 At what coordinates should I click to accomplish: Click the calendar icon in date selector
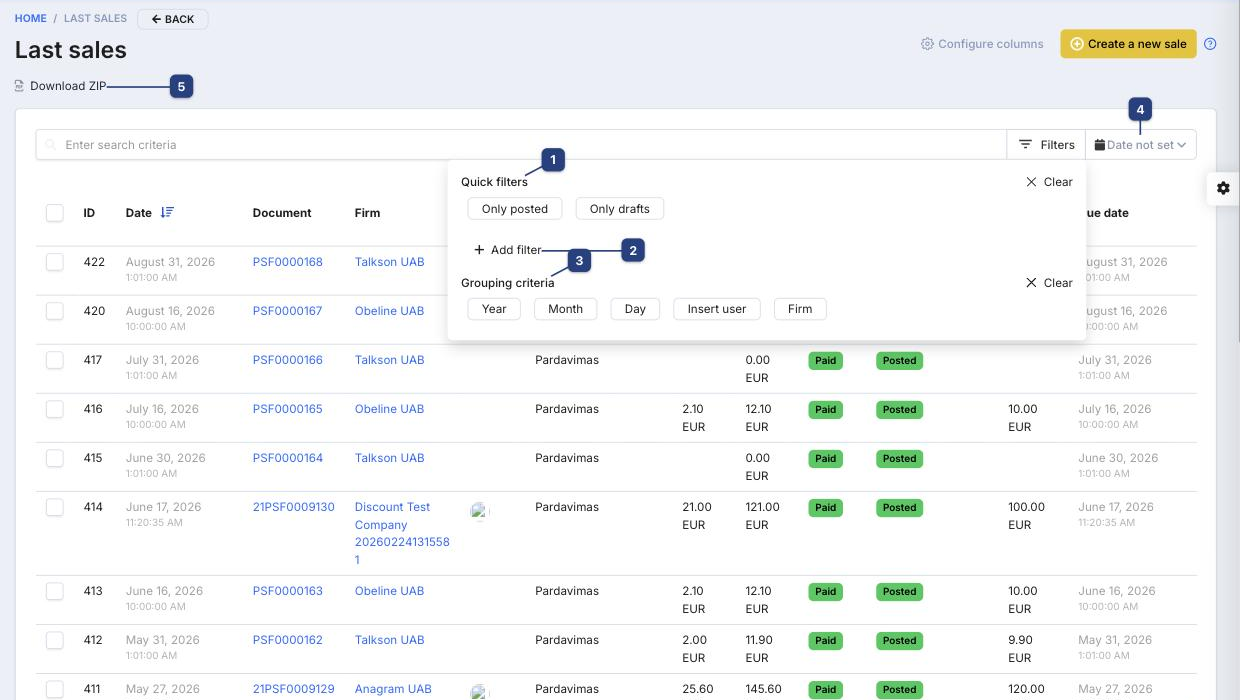click(1100, 145)
